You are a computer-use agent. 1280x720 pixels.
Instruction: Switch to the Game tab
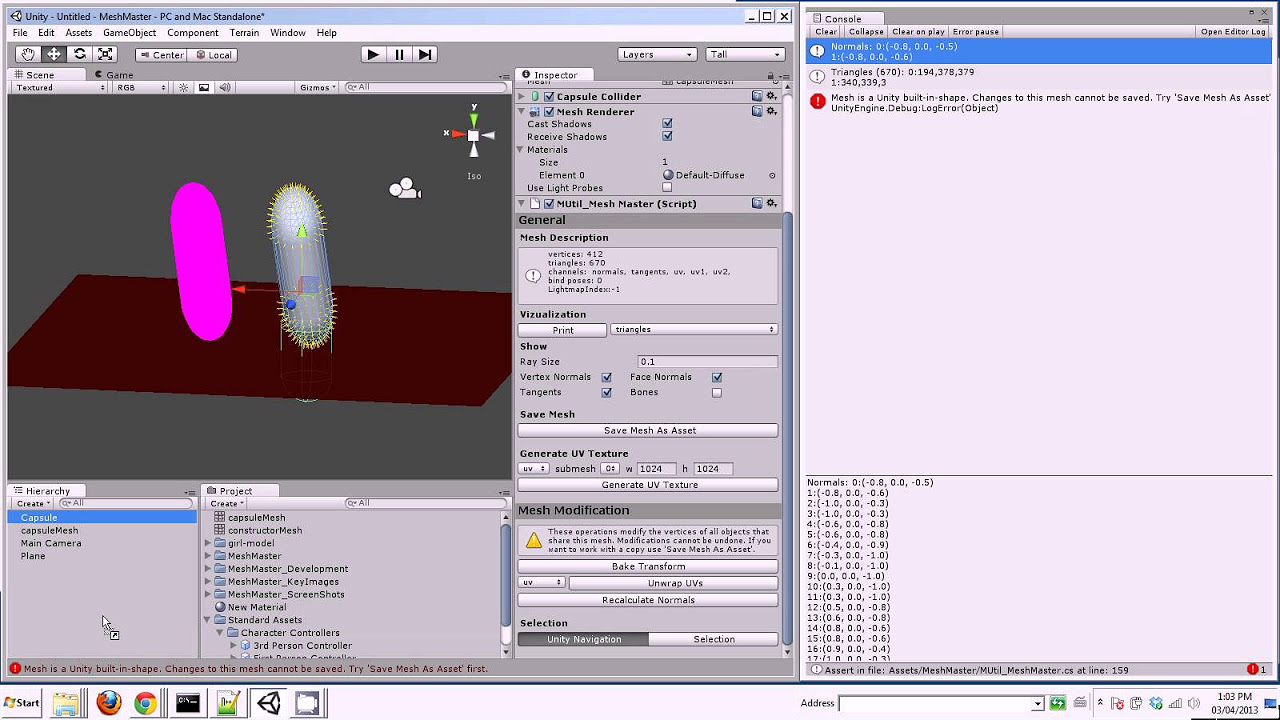coord(114,75)
